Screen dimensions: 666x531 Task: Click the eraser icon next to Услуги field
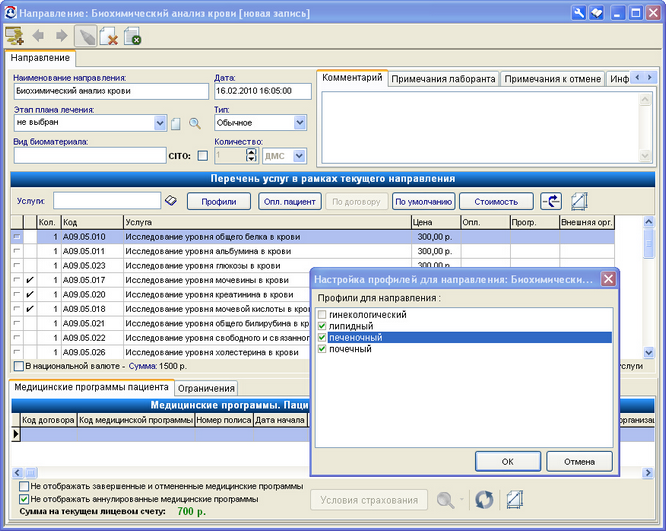click(x=171, y=201)
